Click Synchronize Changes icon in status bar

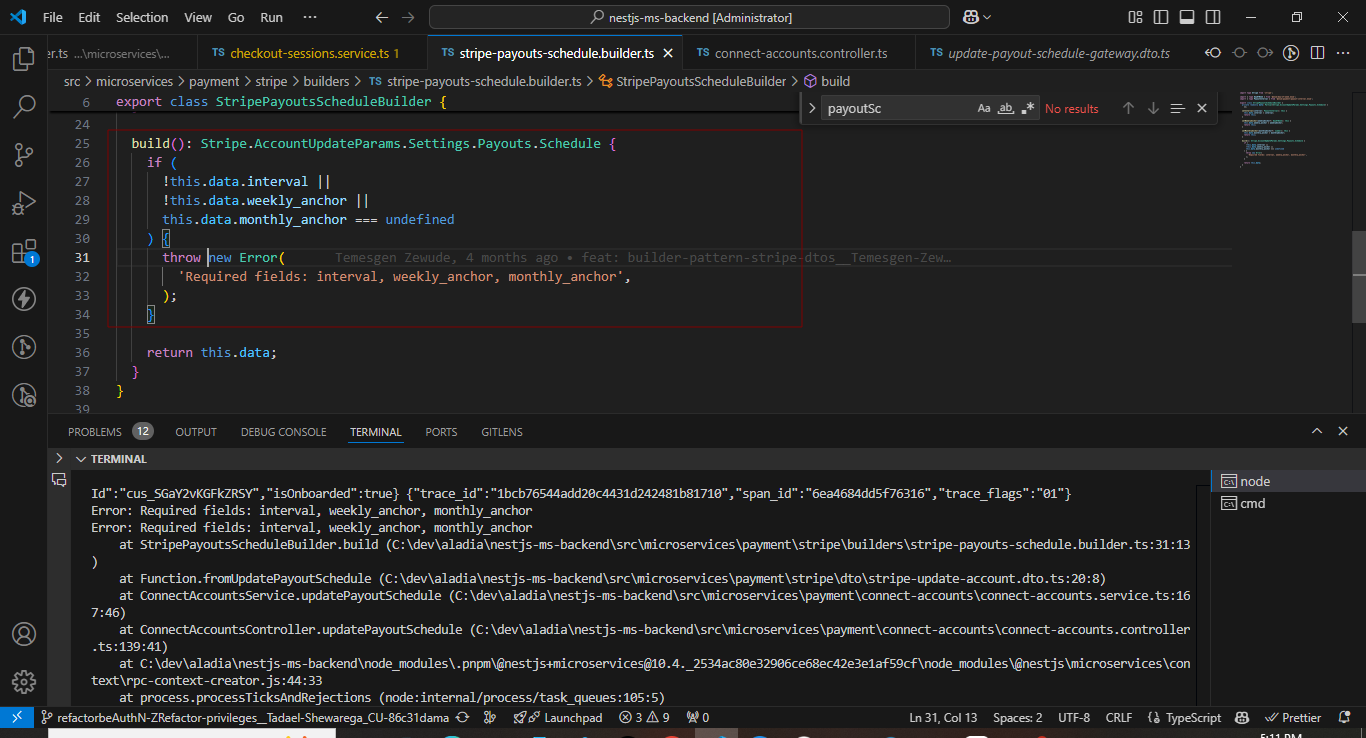(463, 717)
